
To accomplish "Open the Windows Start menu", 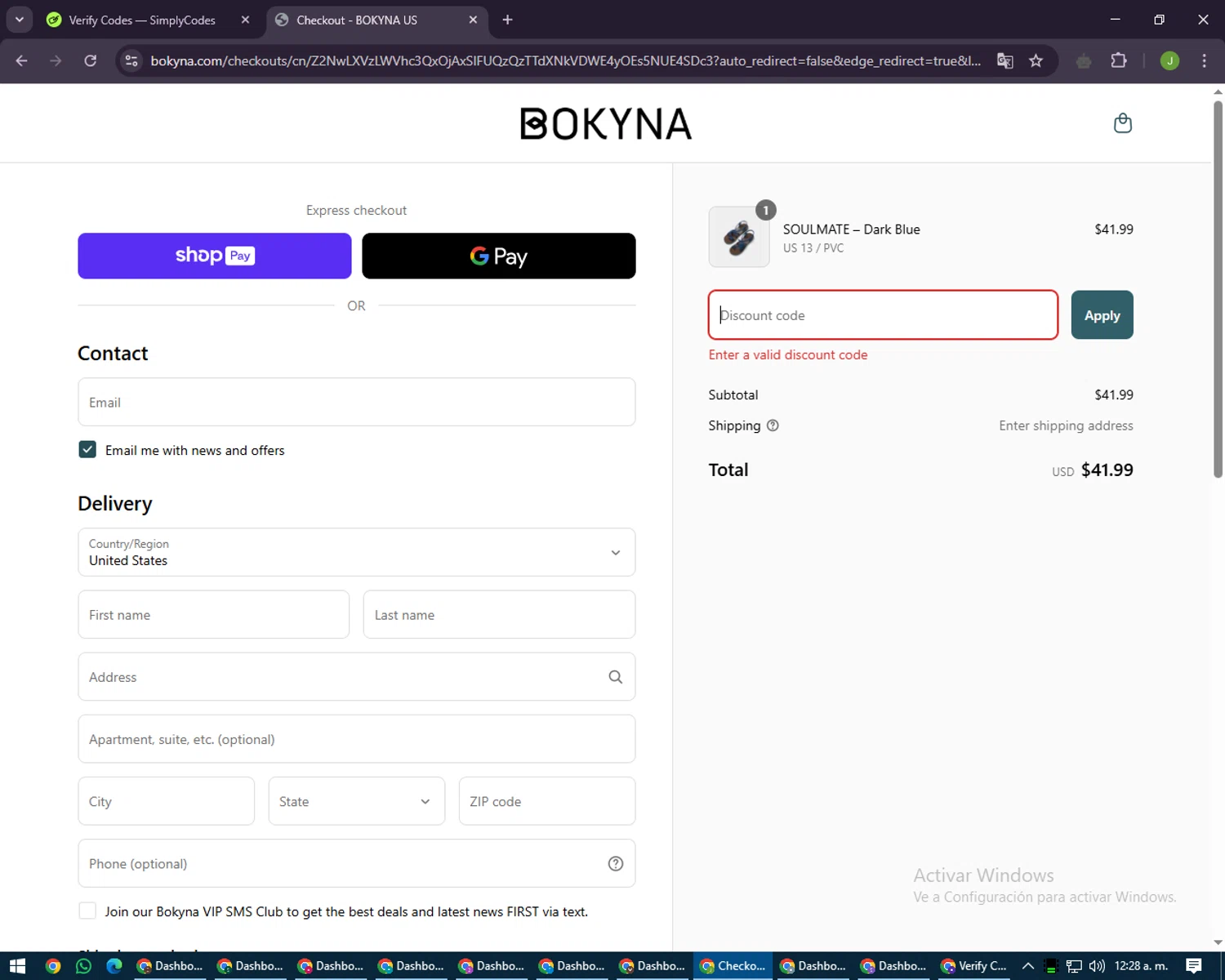I will tap(17, 966).
